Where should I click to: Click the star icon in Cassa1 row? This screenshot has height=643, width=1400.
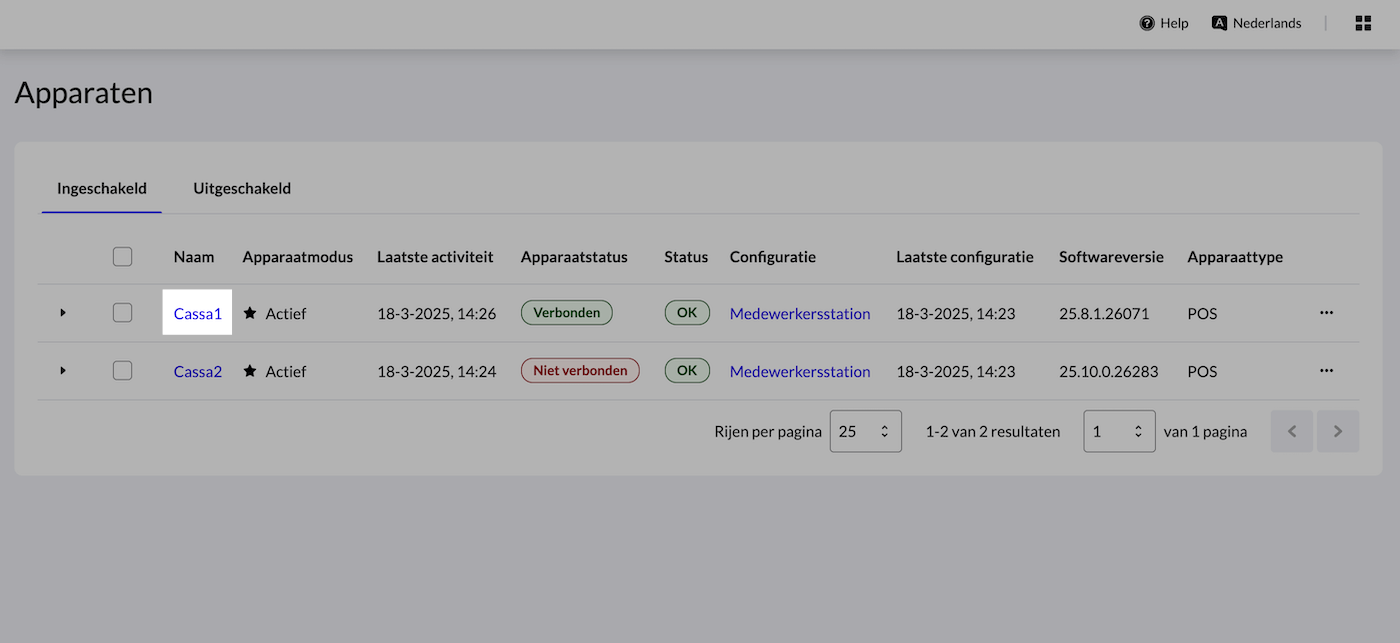click(250, 313)
